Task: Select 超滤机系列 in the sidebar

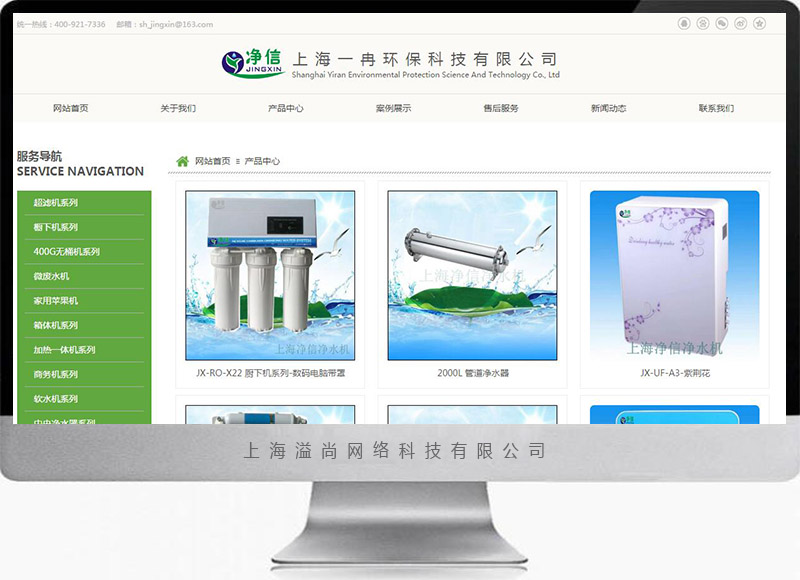Action: click(56, 203)
